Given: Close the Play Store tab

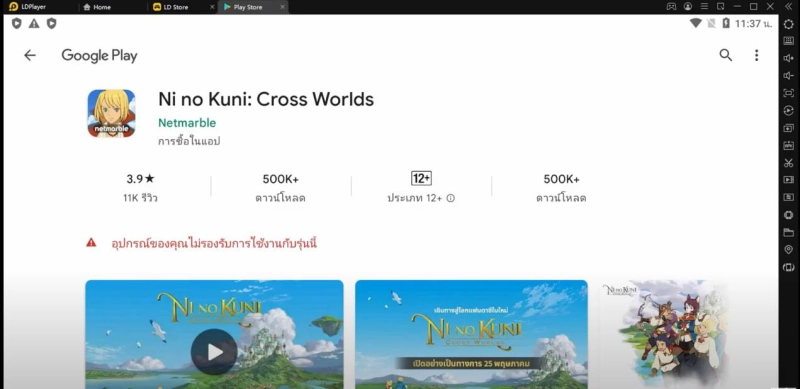Looking at the screenshot, I should tap(283, 7).
